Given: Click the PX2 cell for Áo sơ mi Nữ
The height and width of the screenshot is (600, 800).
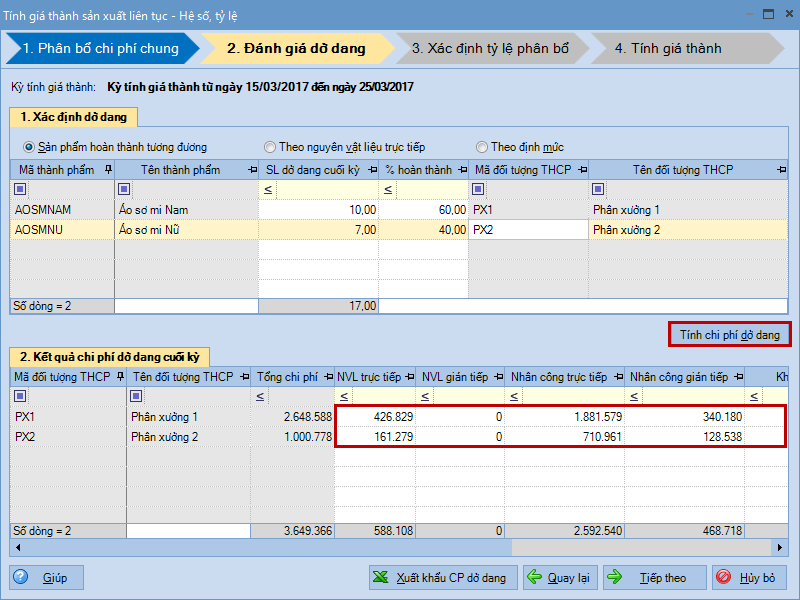Looking at the screenshot, I should 527,230.
